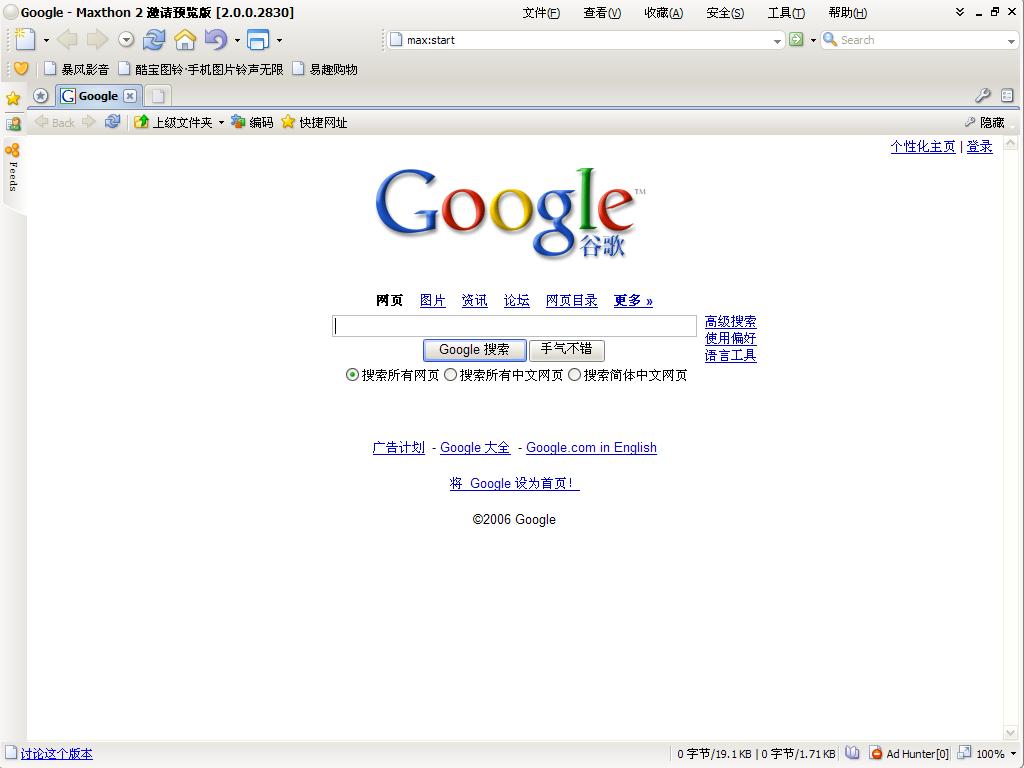Open the 文件 menu
This screenshot has height=768, width=1024.
[541, 12]
